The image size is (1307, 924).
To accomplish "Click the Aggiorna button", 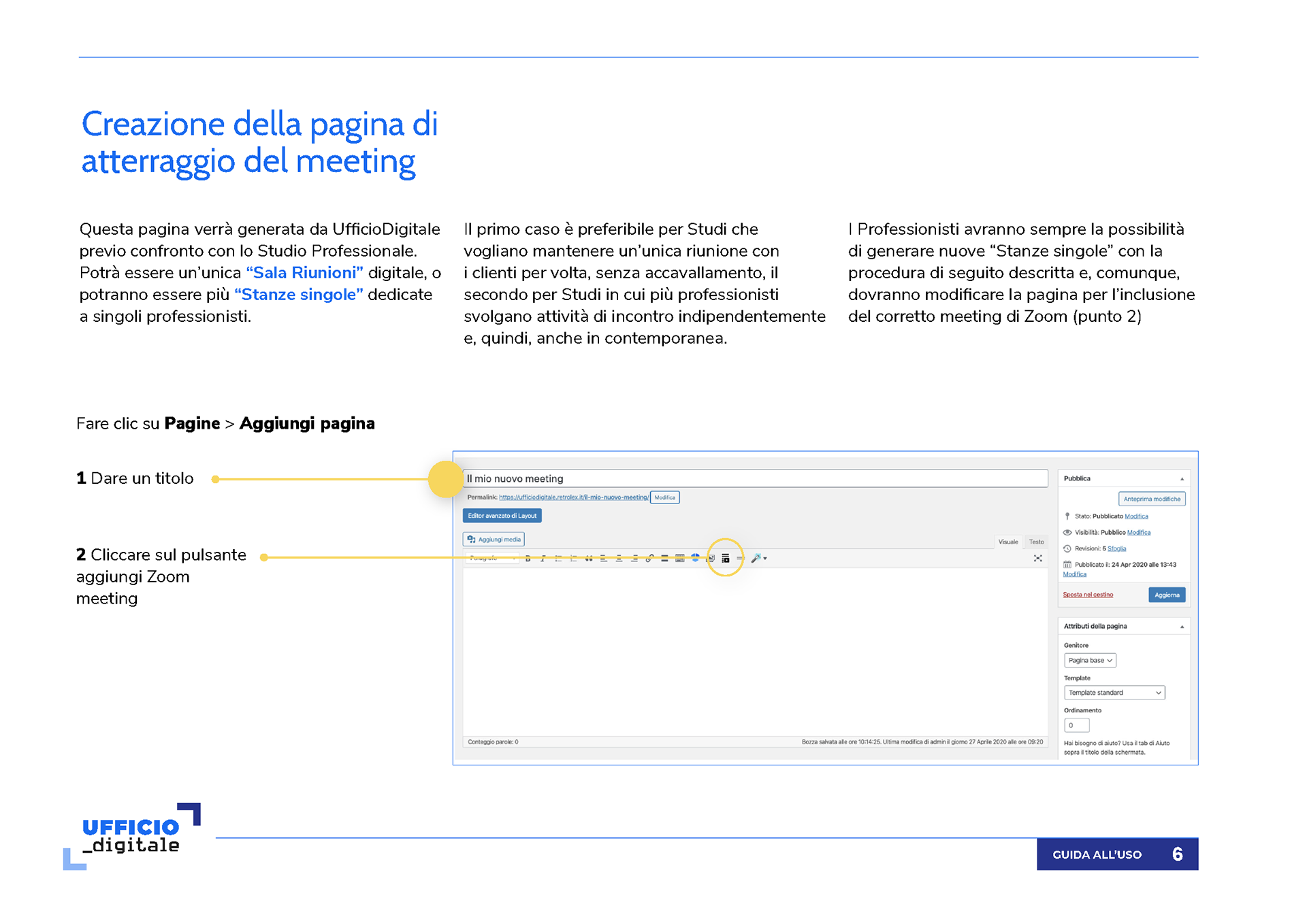I will [x=1166, y=595].
